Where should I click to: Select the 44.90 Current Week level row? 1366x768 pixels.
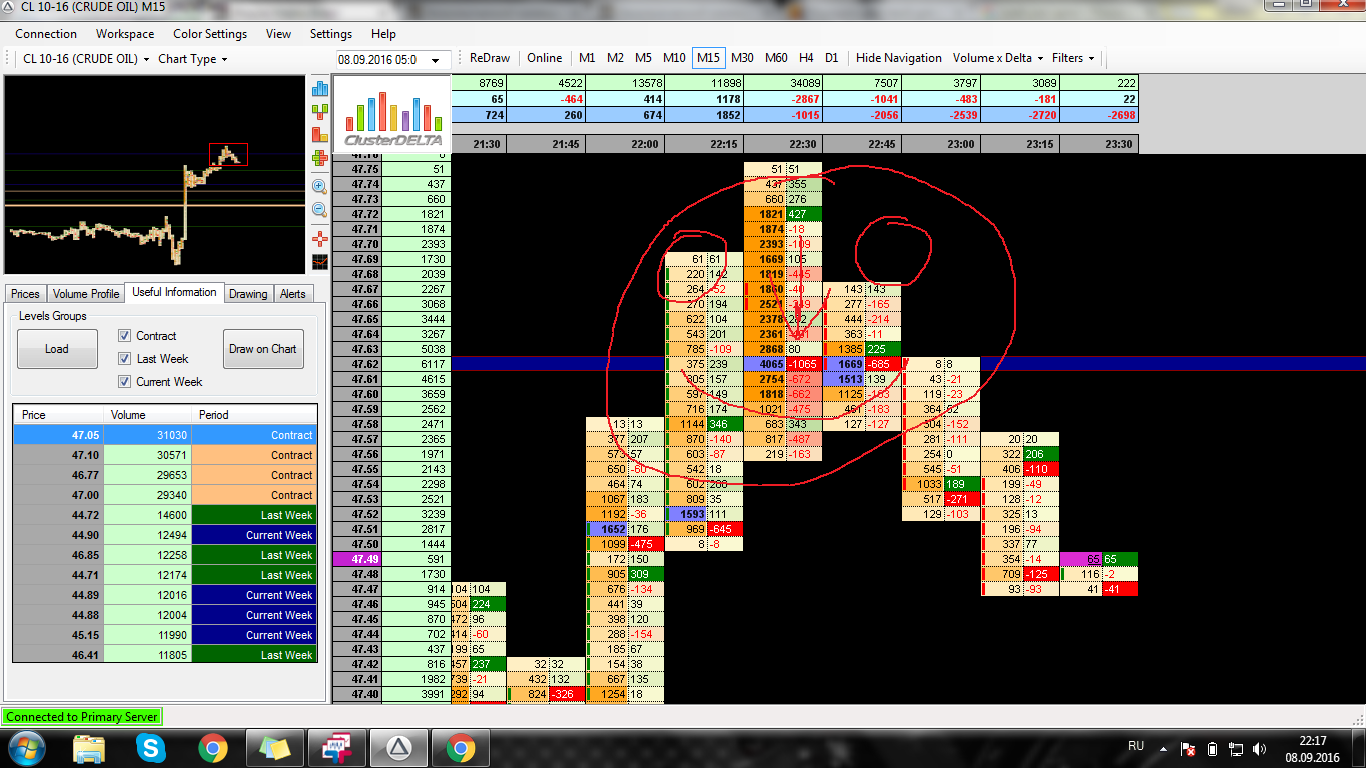tap(165, 535)
